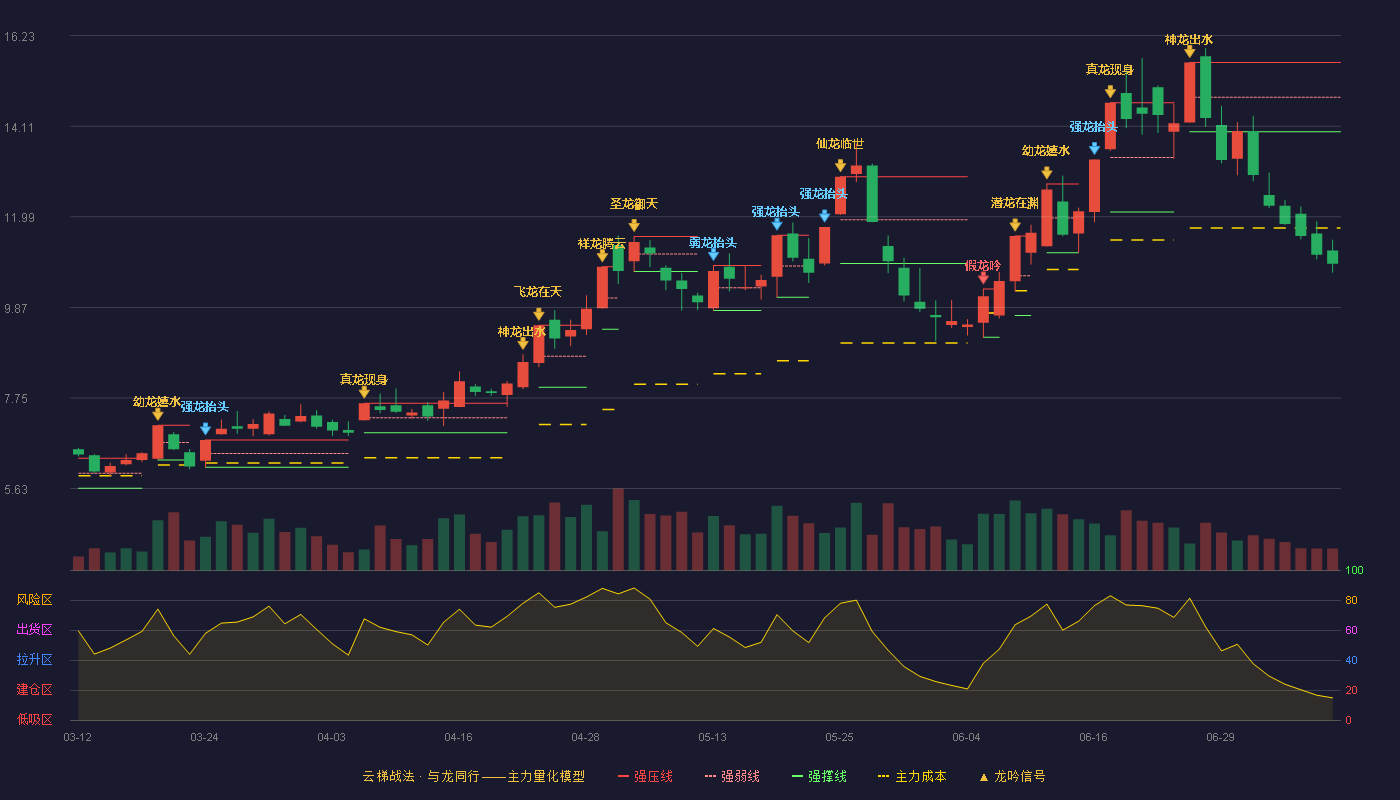Click the 11.99 price axis label
1400x800 pixels.
pyautogui.click(x=19, y=218)
